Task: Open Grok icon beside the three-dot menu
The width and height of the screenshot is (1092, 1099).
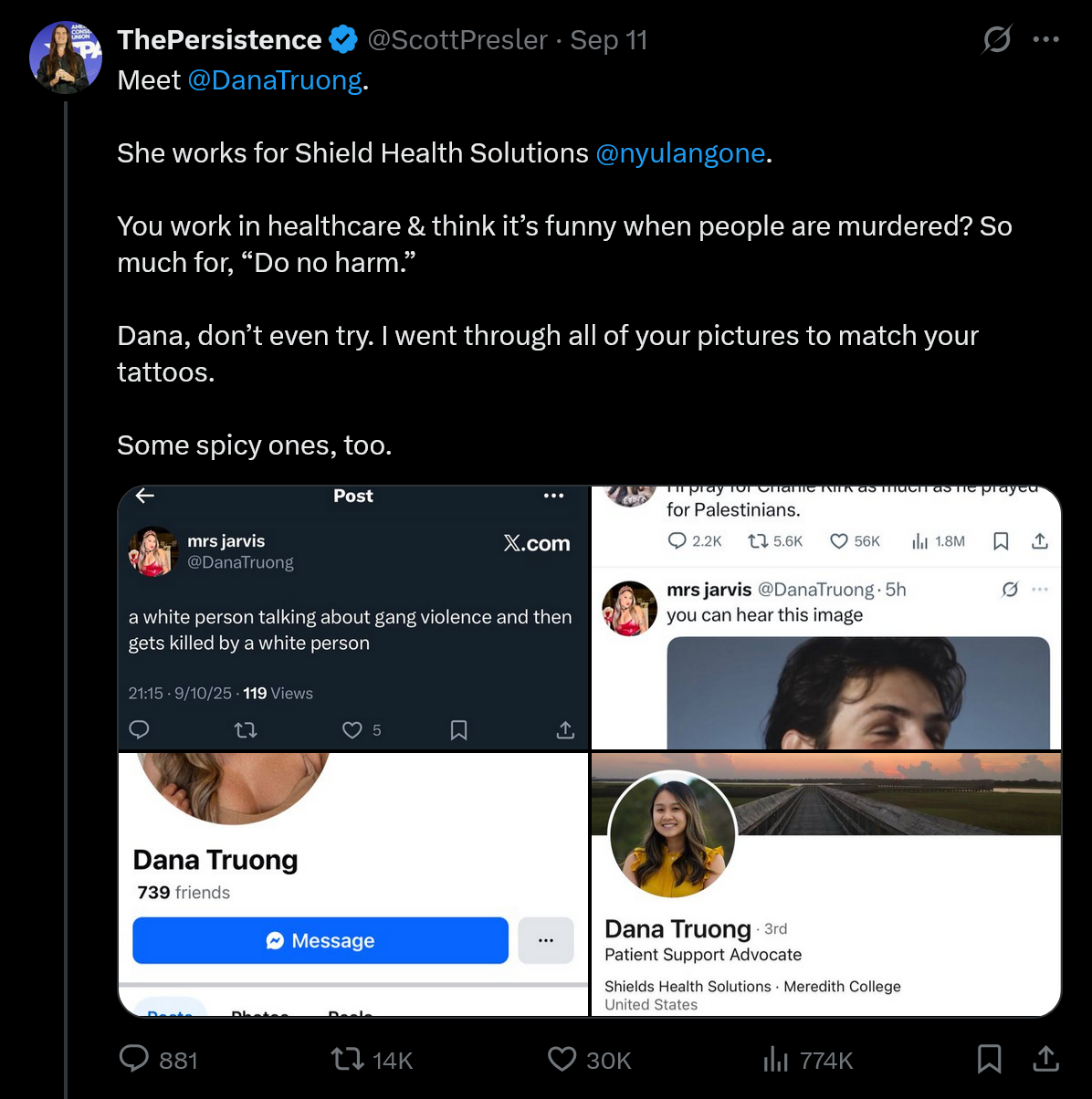Action: tap(996, 40)
